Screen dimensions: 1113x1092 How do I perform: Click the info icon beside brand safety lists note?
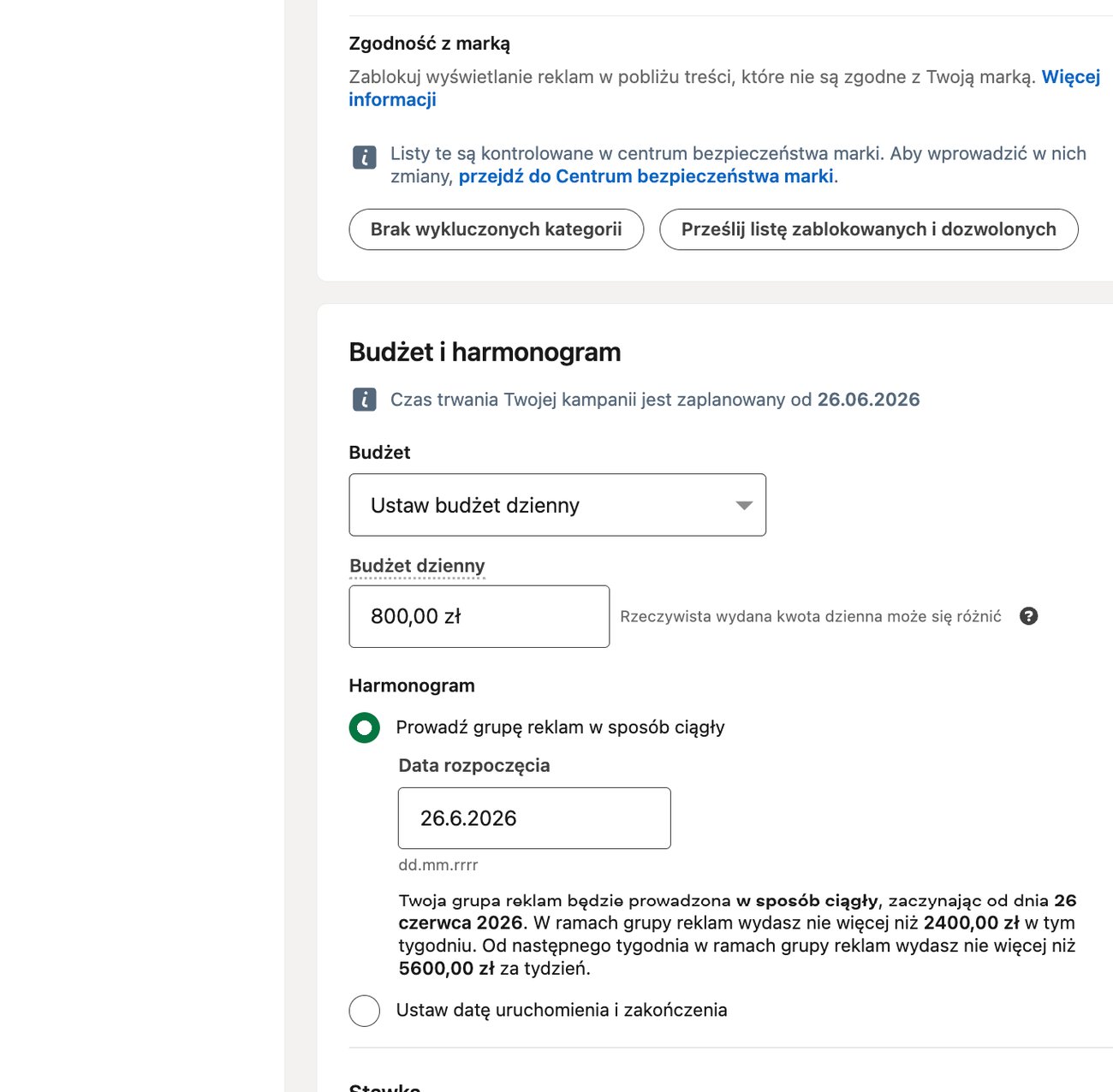[x=364, y=157]
